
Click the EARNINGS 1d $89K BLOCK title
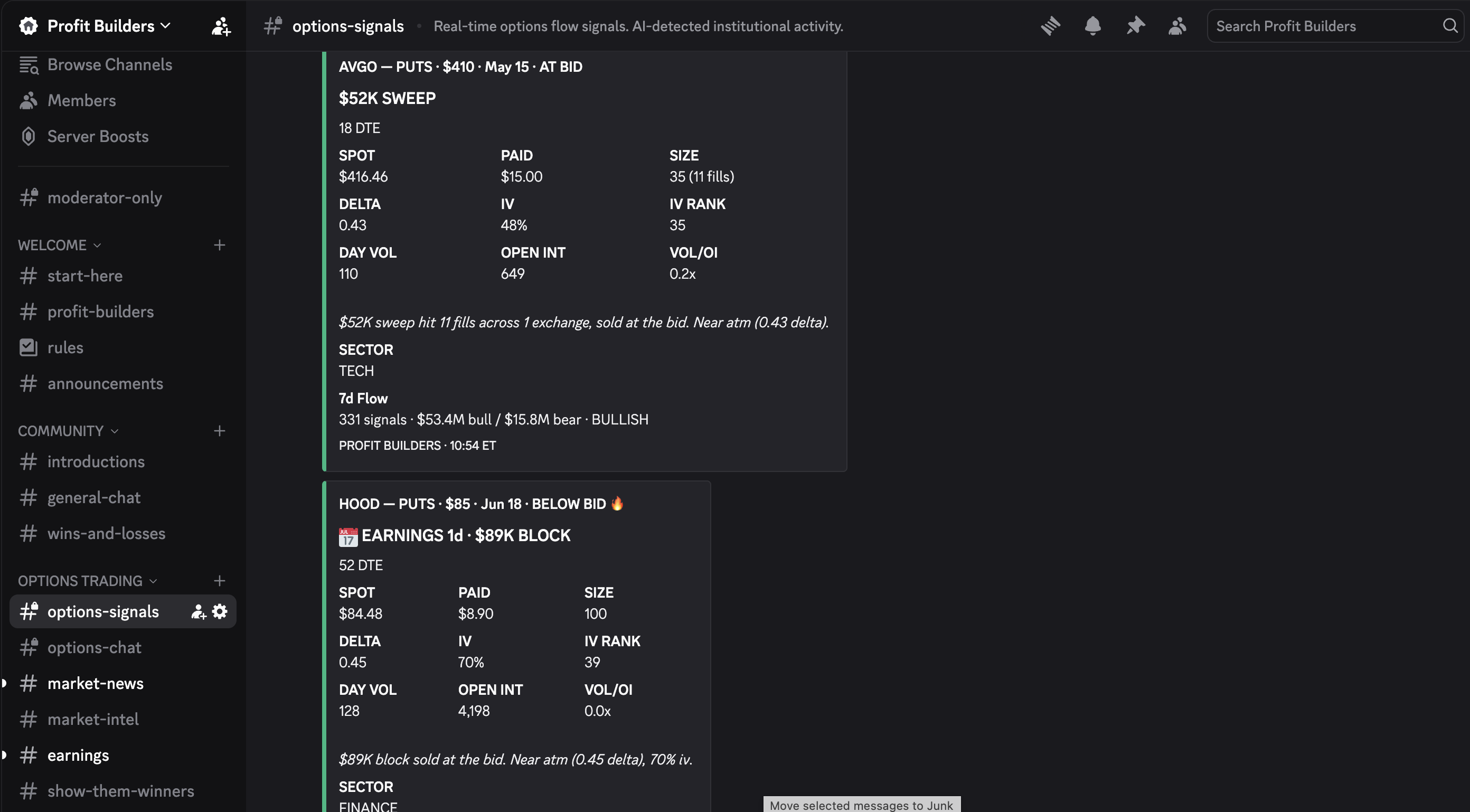click(x=466, y=535)
